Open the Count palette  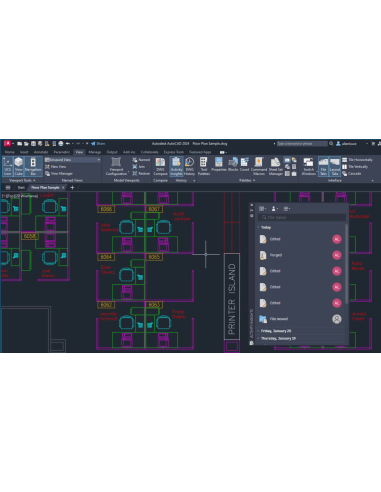click(x=244, y=165)
